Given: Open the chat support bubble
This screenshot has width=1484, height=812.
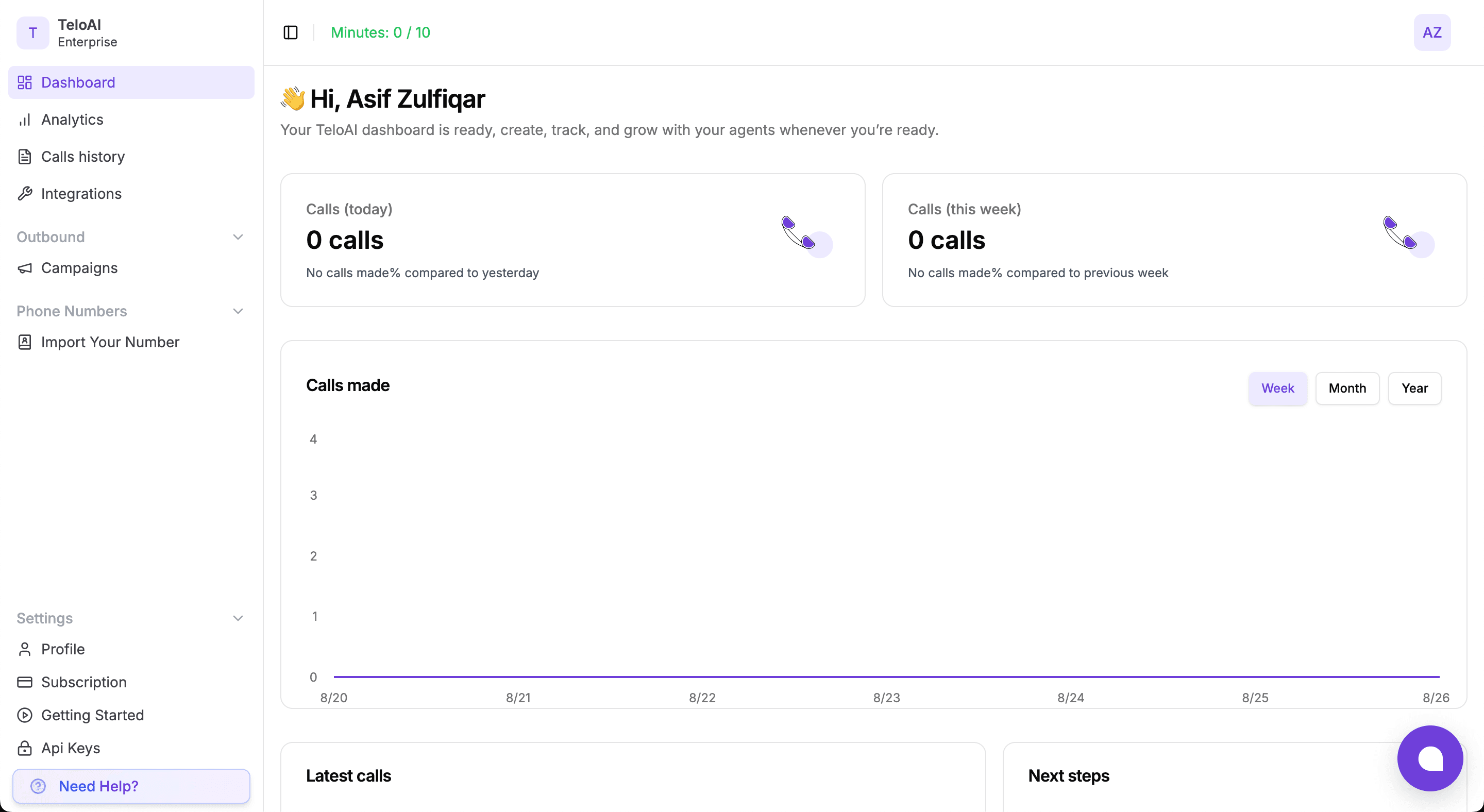Looking at the screenshot, I should (x=1430, y=758).
